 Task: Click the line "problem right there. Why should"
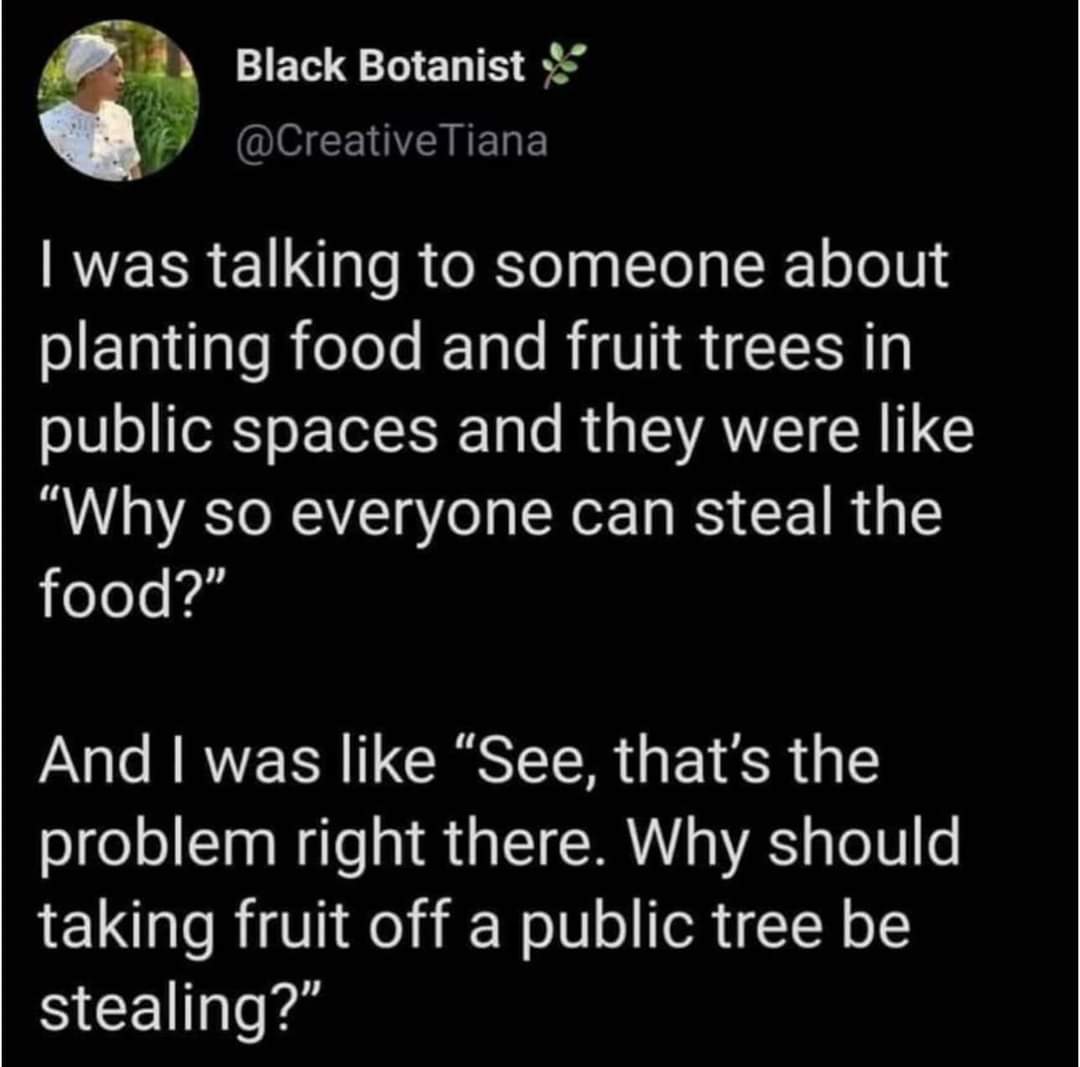point(498,842)
